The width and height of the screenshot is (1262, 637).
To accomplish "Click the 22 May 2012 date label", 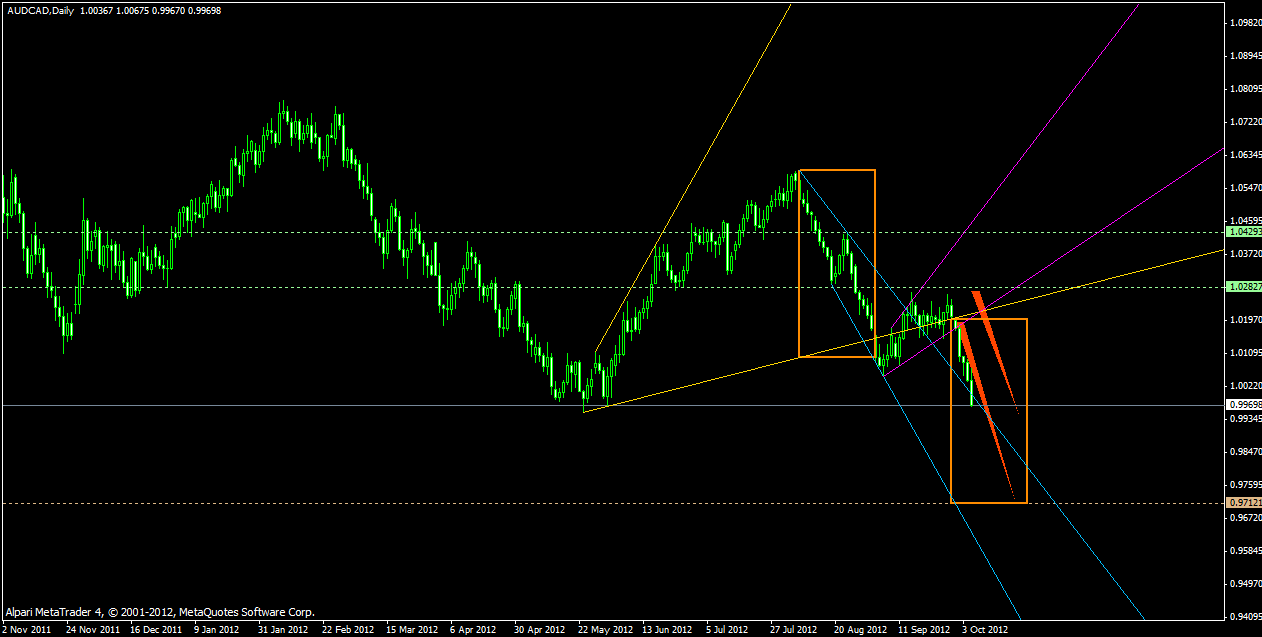I will coord(605,630).
